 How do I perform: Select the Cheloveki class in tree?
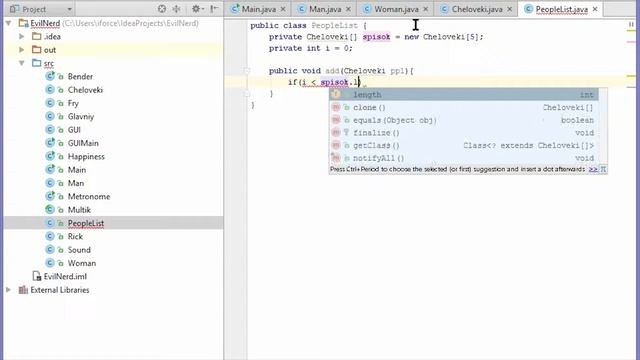coord(85,90)
